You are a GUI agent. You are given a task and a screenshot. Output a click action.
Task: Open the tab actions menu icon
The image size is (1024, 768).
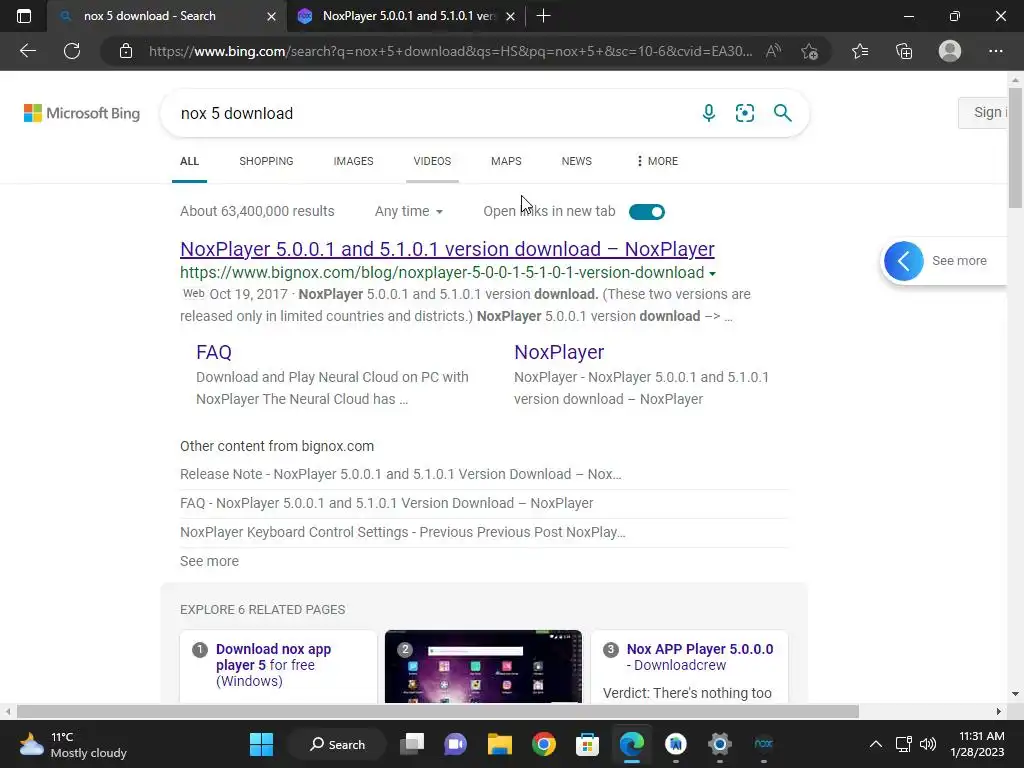pyautogui.click(x=24, y=16)
